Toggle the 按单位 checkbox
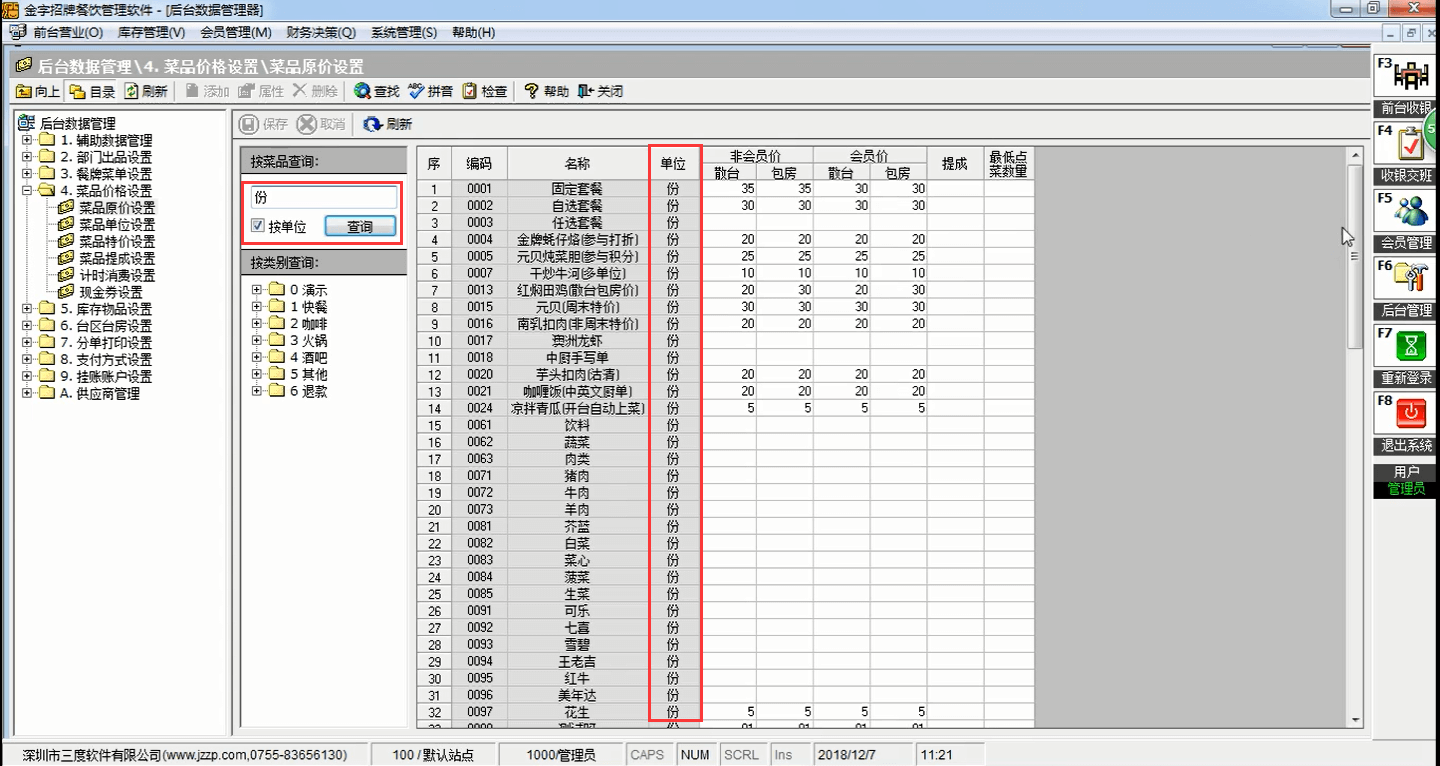 [x=258, y=226]
